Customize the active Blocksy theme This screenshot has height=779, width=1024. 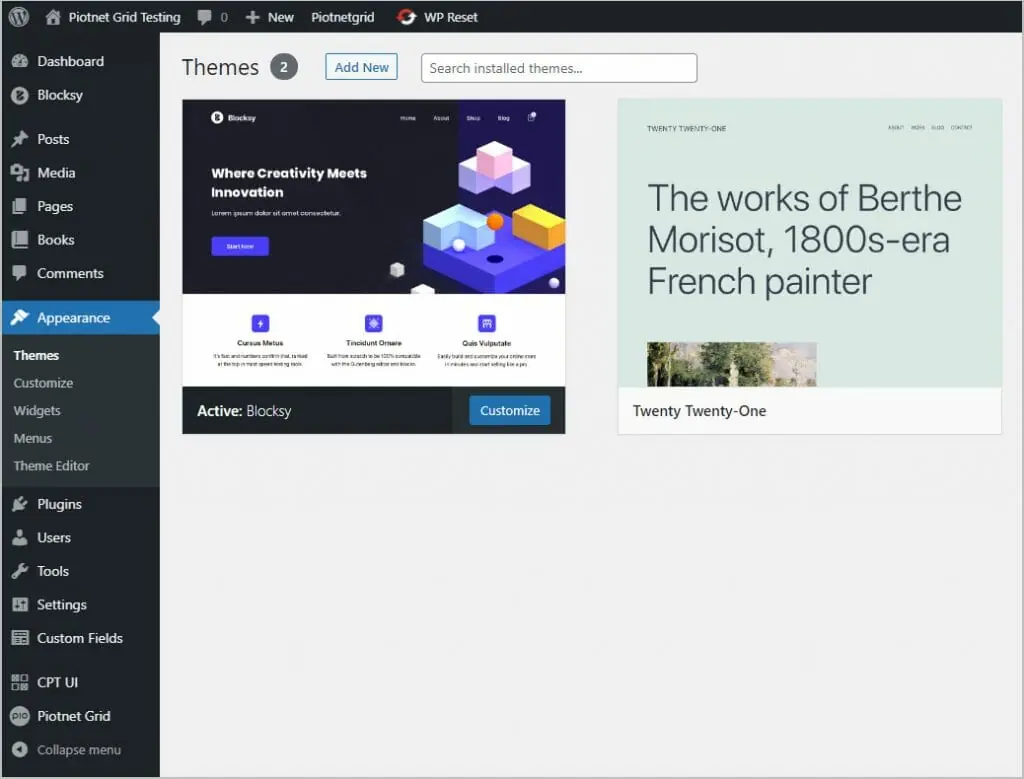(x=509, y=410)
